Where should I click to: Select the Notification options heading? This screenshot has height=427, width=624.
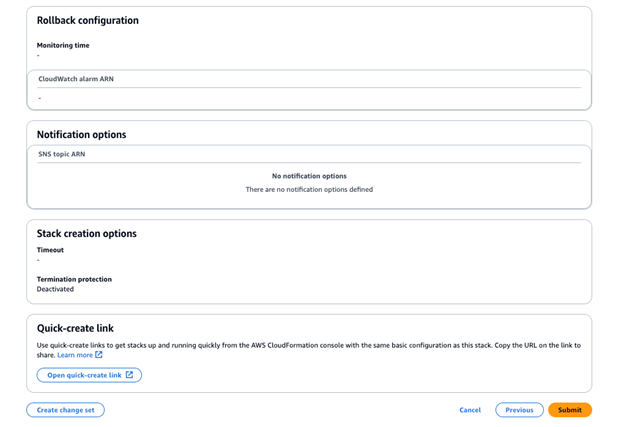(81, 134)
